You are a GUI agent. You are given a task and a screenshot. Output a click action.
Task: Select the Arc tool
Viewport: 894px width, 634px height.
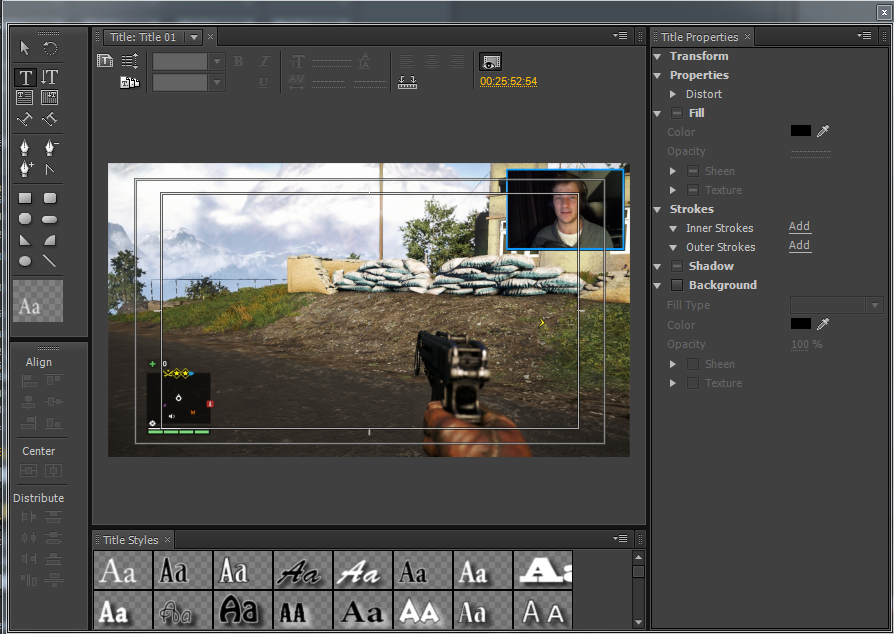[50, 240]
